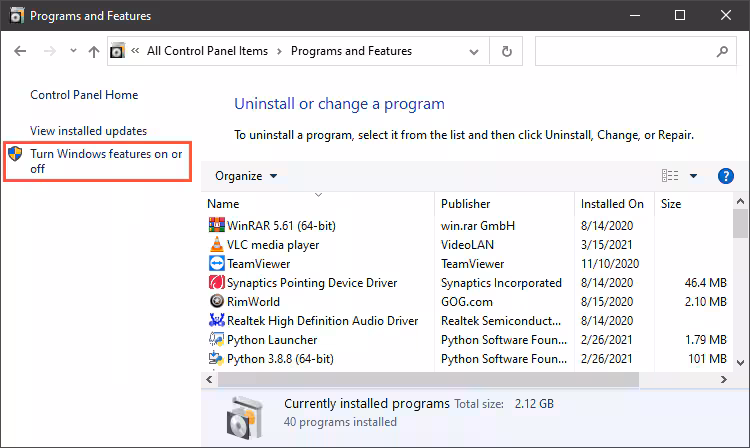Open the Organize dropdown menu
Image resolution: width=750 pixels, height=448 pixels.
(x=246, y=176)
